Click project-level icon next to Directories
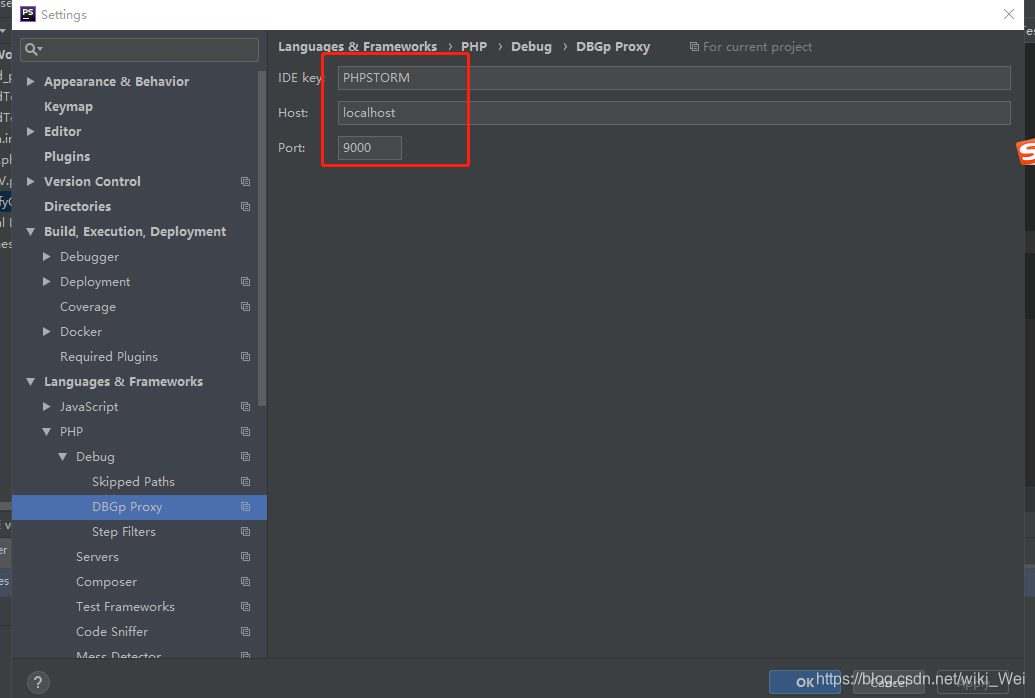 (246, 207)
